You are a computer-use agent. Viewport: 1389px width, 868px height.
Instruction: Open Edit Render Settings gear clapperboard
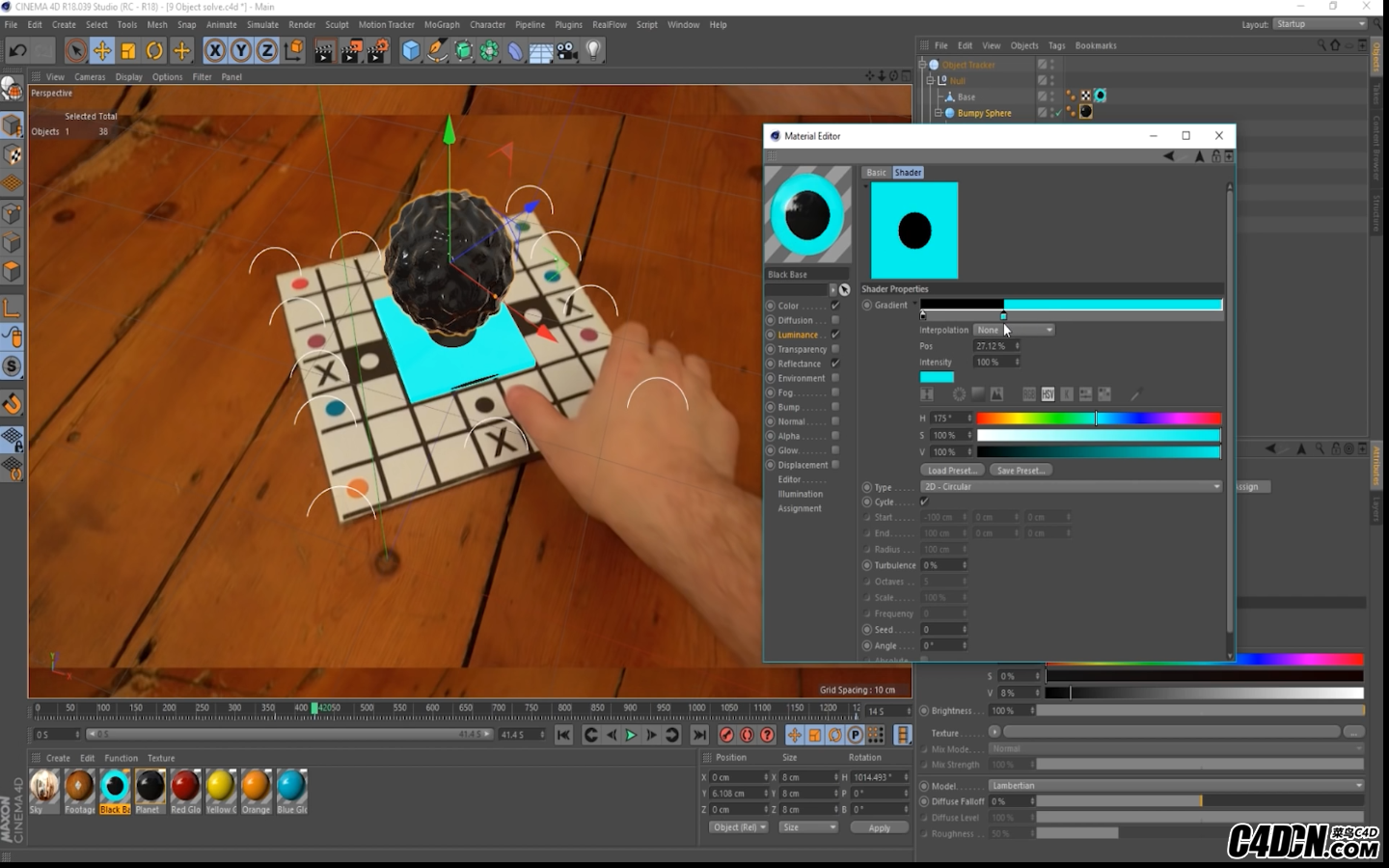click(378, 51)
